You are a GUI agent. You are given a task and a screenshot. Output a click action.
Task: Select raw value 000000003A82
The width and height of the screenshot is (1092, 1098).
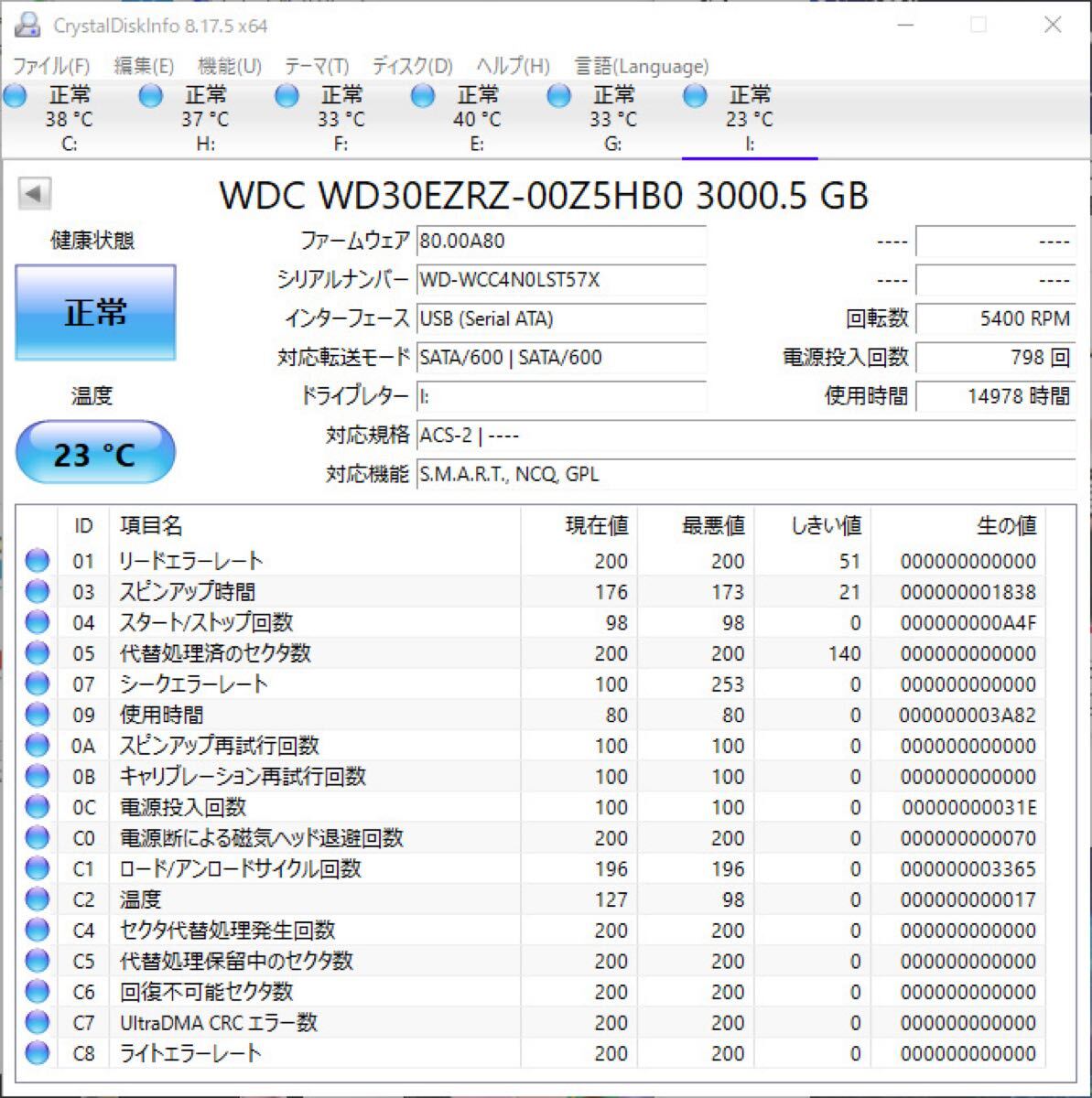(968, 715)
